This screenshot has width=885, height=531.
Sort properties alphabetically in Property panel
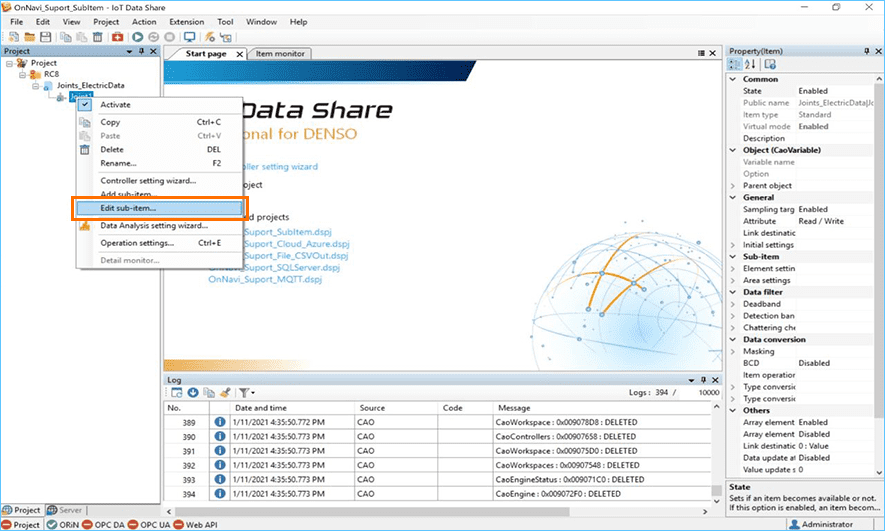click(x=751, y=65)
